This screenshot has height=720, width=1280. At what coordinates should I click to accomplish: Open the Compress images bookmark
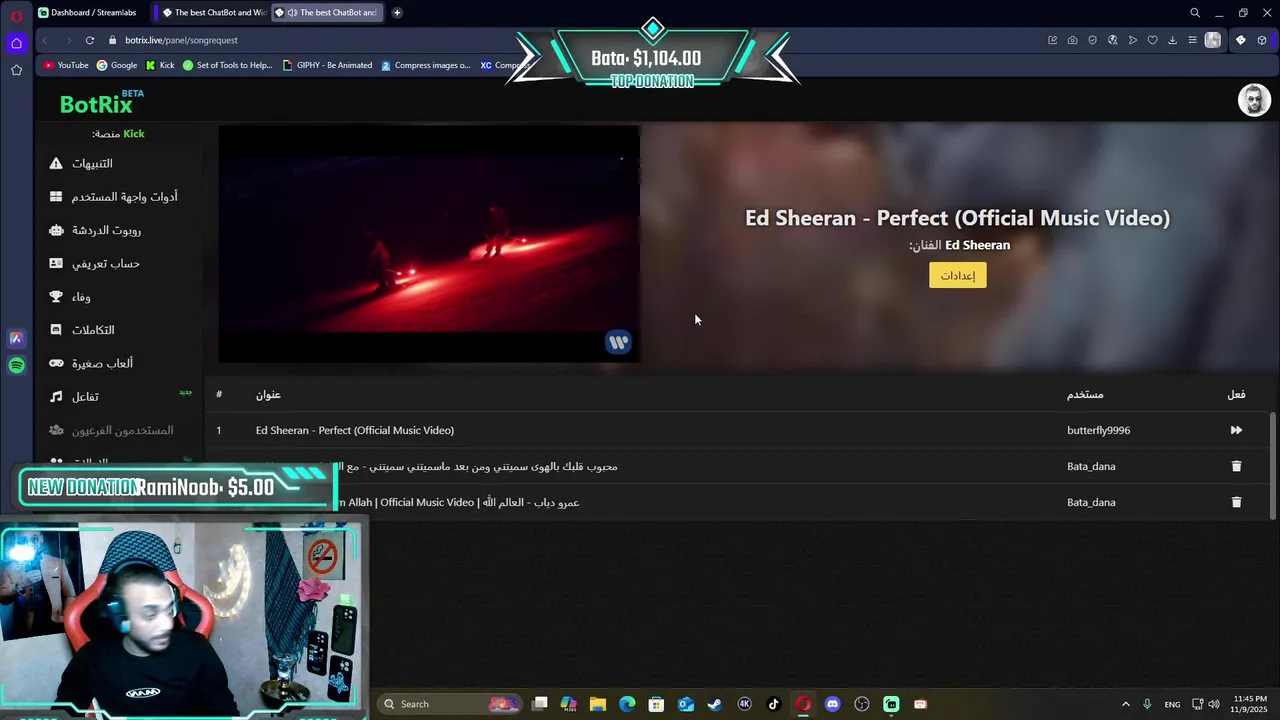pos(425,65)
